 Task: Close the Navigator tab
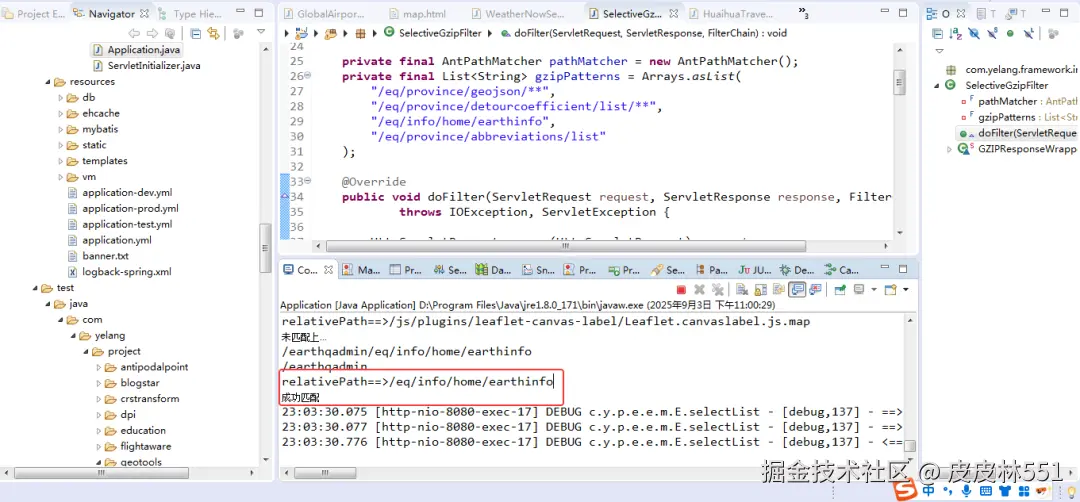pyautogui.click(x=144, y=13)
